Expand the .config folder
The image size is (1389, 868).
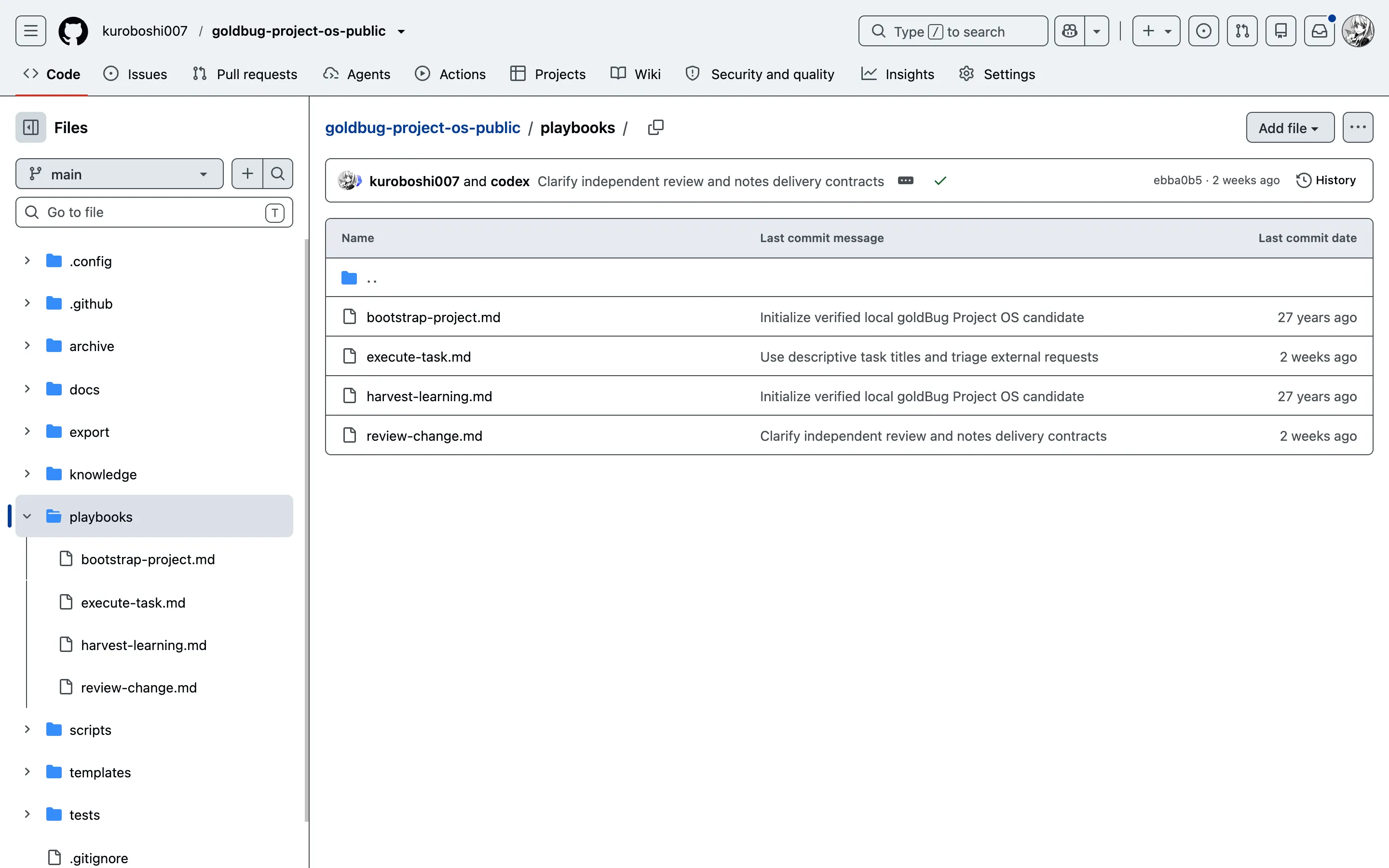click(x=27, y=260)
